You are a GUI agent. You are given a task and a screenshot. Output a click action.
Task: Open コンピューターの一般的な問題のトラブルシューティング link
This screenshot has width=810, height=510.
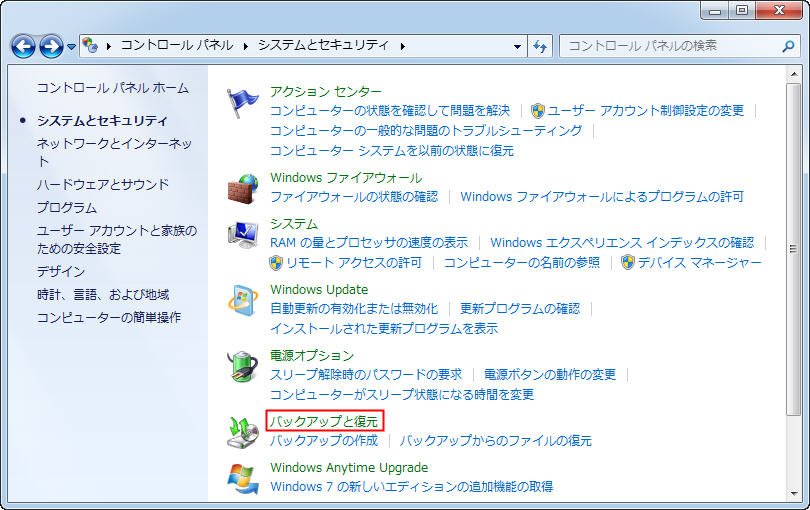pos(426,130)
